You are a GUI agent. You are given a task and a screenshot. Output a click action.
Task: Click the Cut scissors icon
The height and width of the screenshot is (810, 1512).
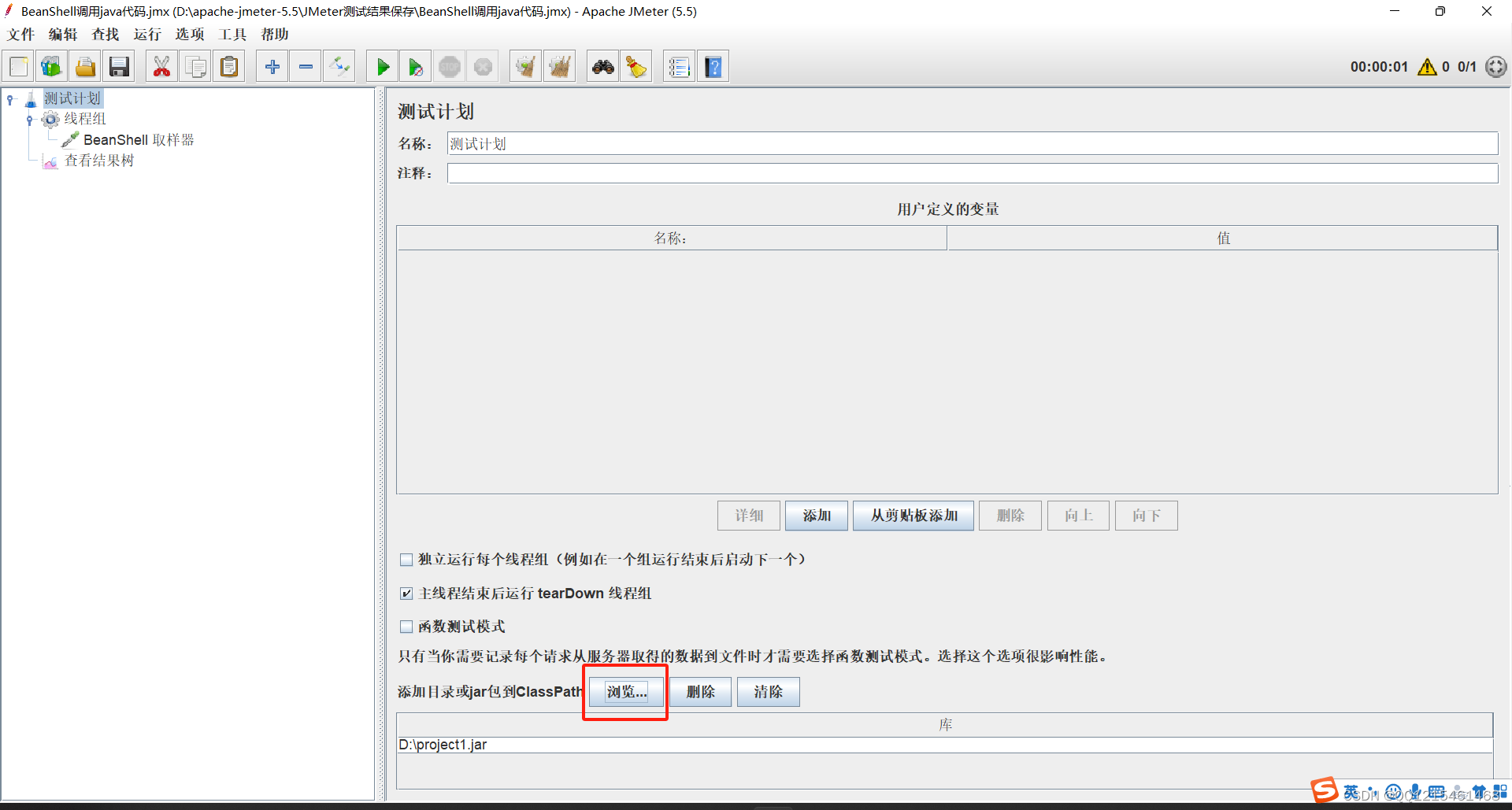click(x=161, y=67)
